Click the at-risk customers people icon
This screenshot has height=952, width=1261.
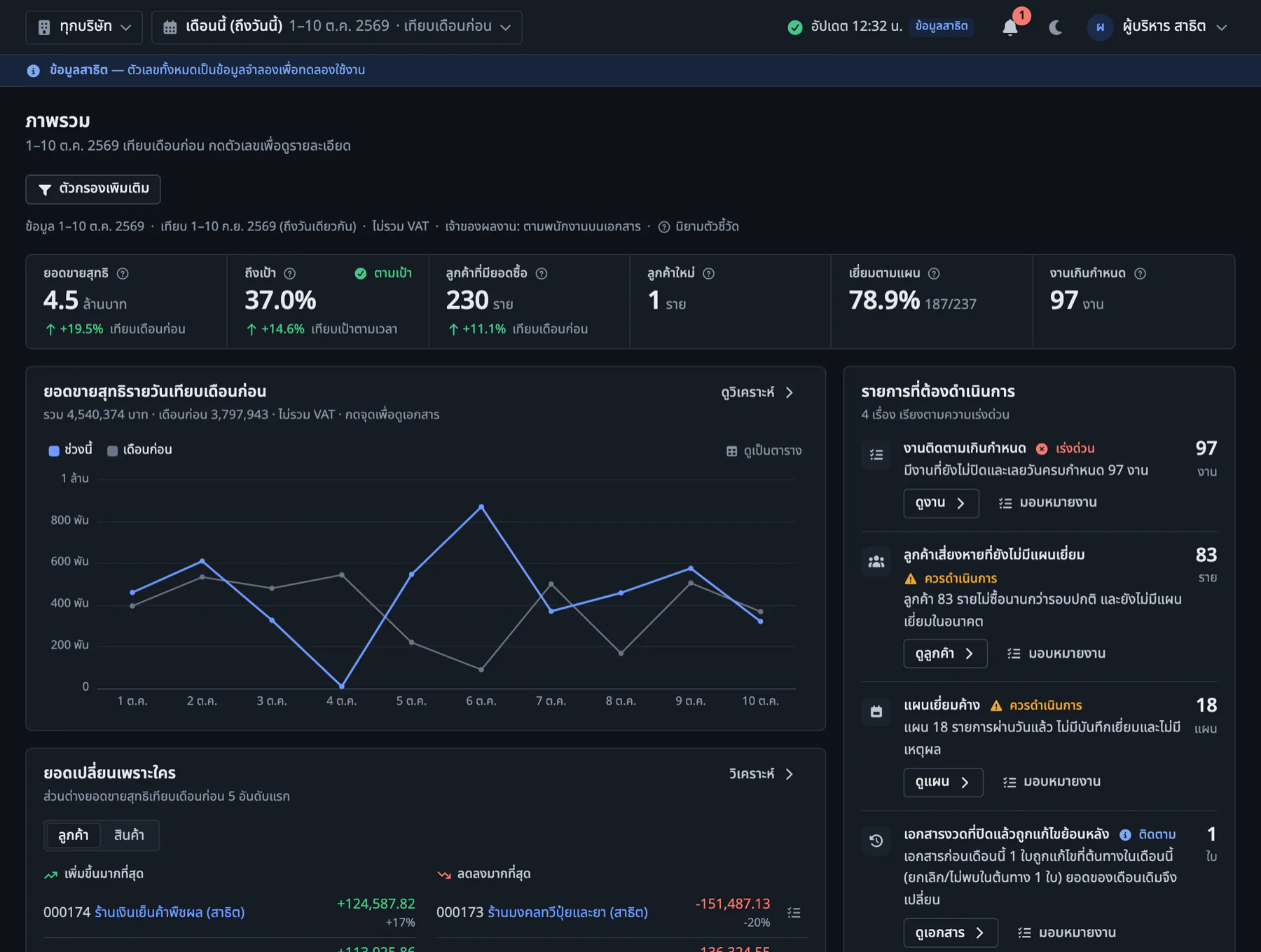(876, 562)
